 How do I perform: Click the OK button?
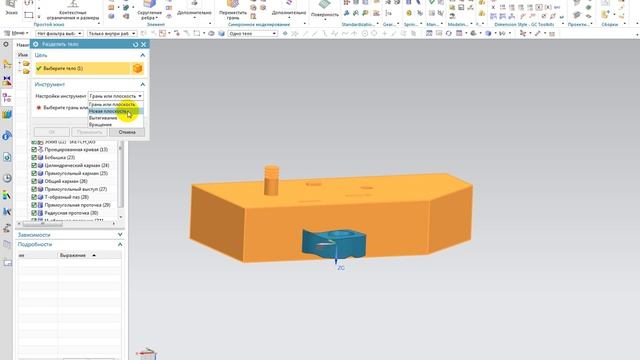click(52, 132)
